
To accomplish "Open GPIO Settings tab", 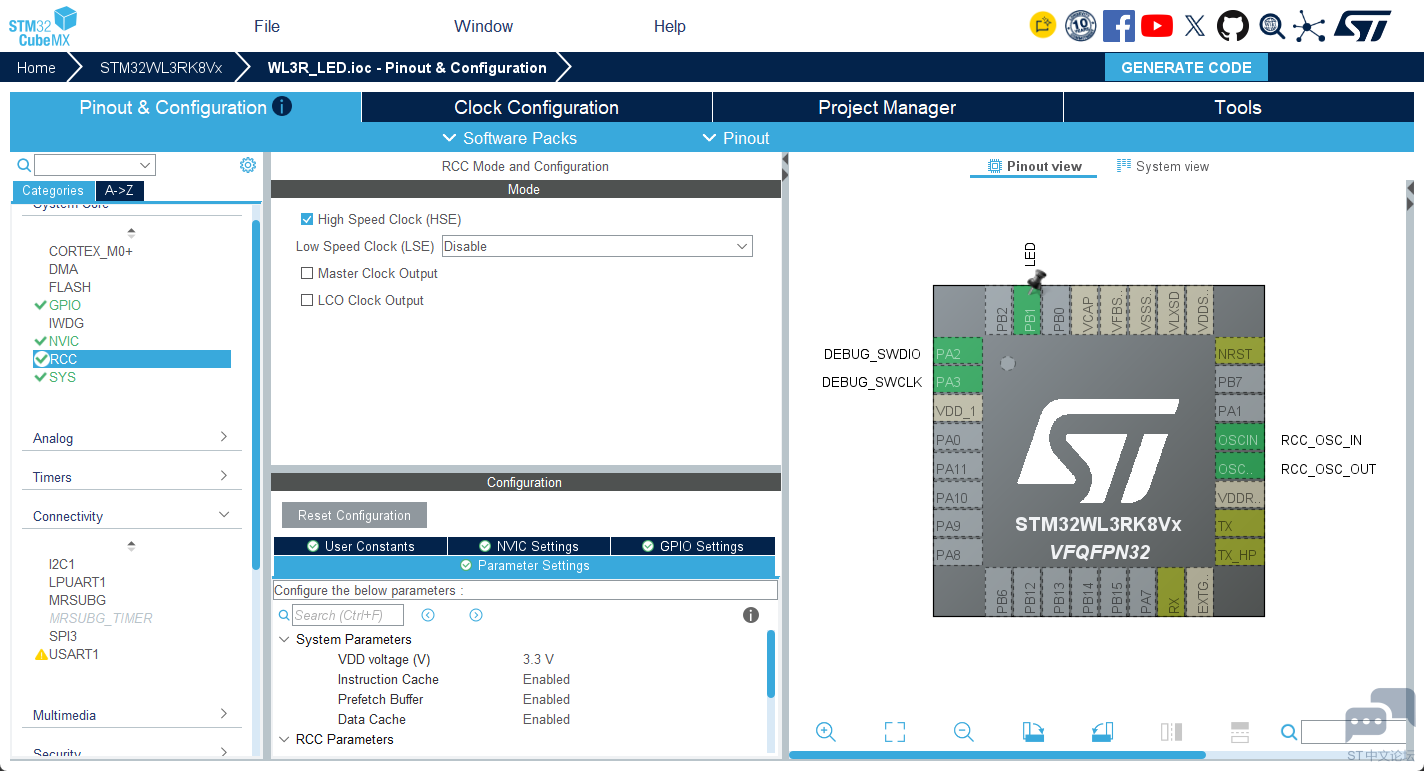I will pyautogui.click(x=693, y=546).
